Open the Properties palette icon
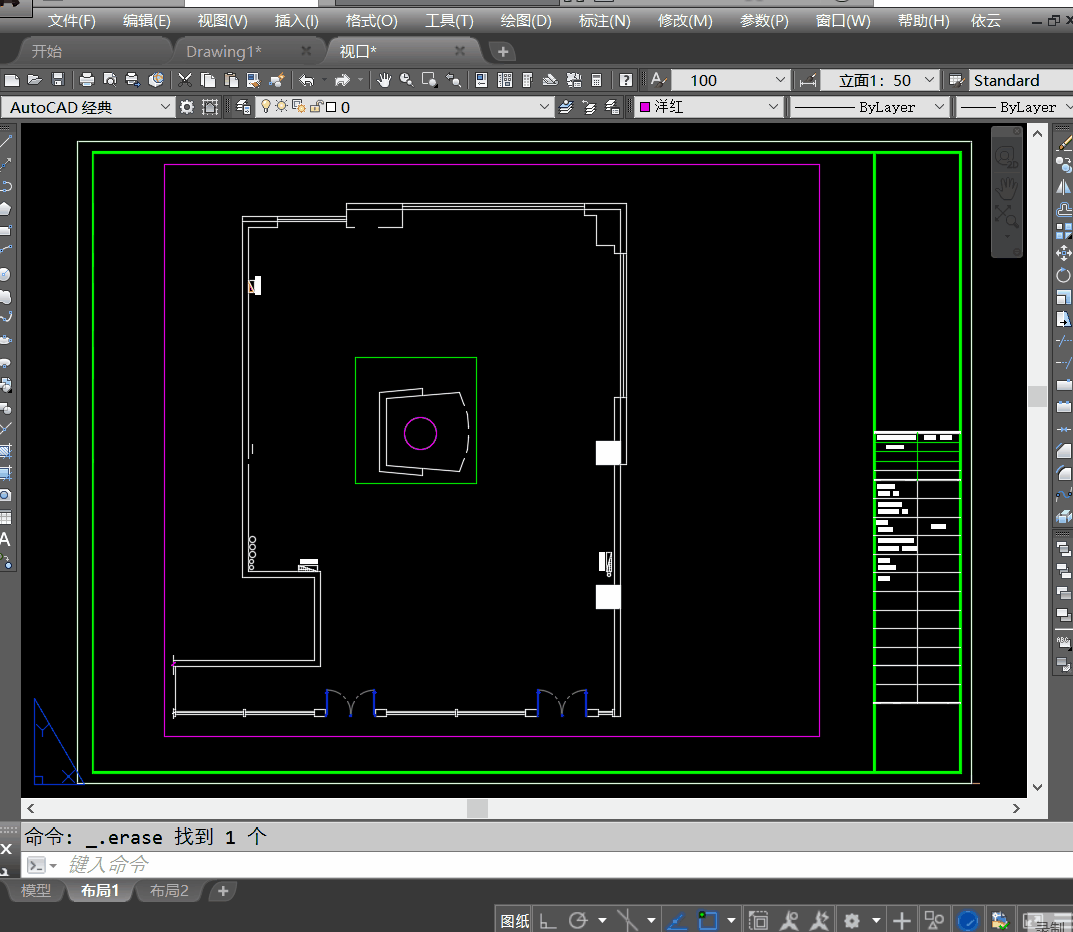The height and width of the screenshot is (932, 1073). [481, 80]
